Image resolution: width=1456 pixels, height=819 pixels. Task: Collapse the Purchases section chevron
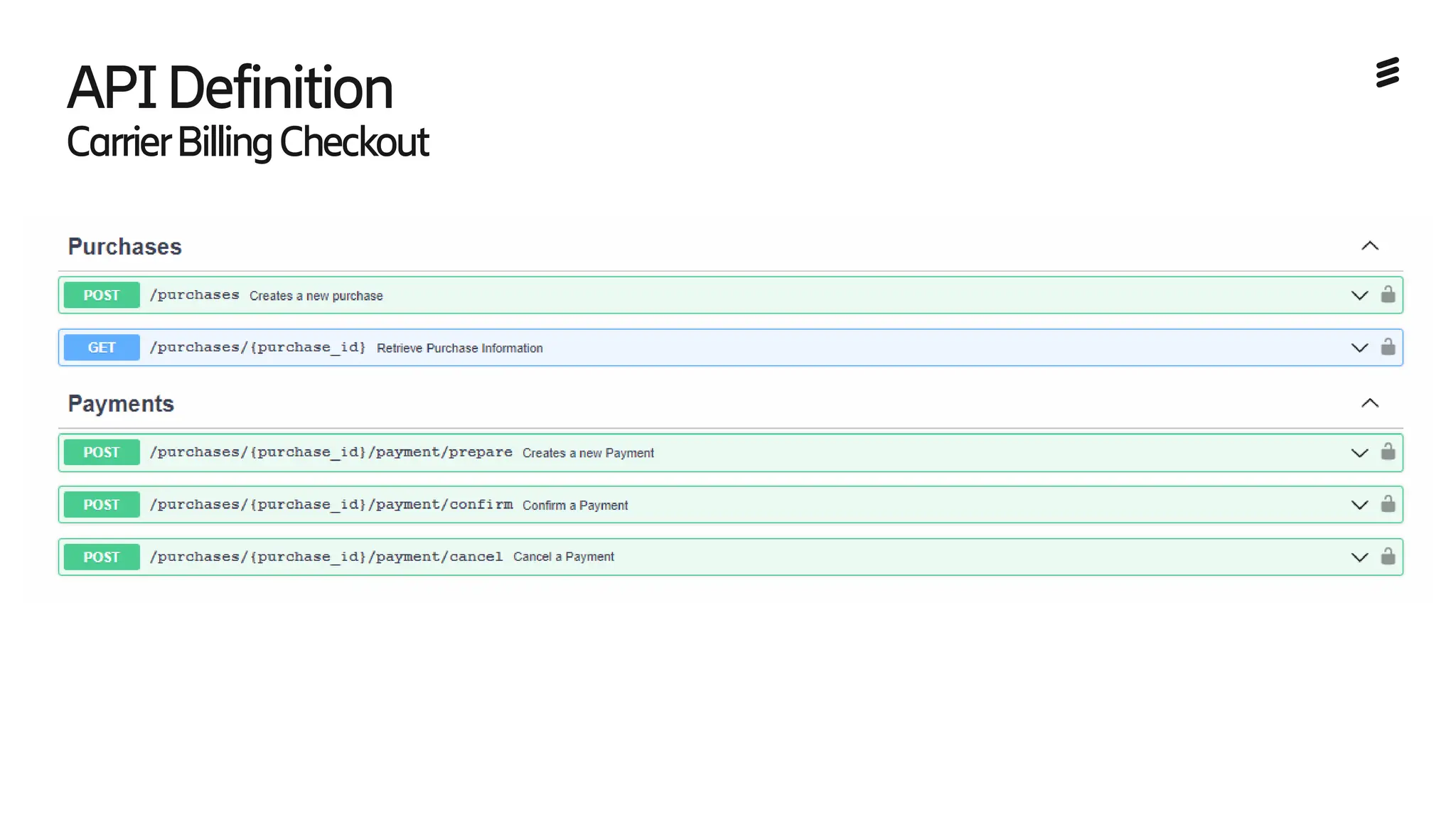tap(1369, 246)
